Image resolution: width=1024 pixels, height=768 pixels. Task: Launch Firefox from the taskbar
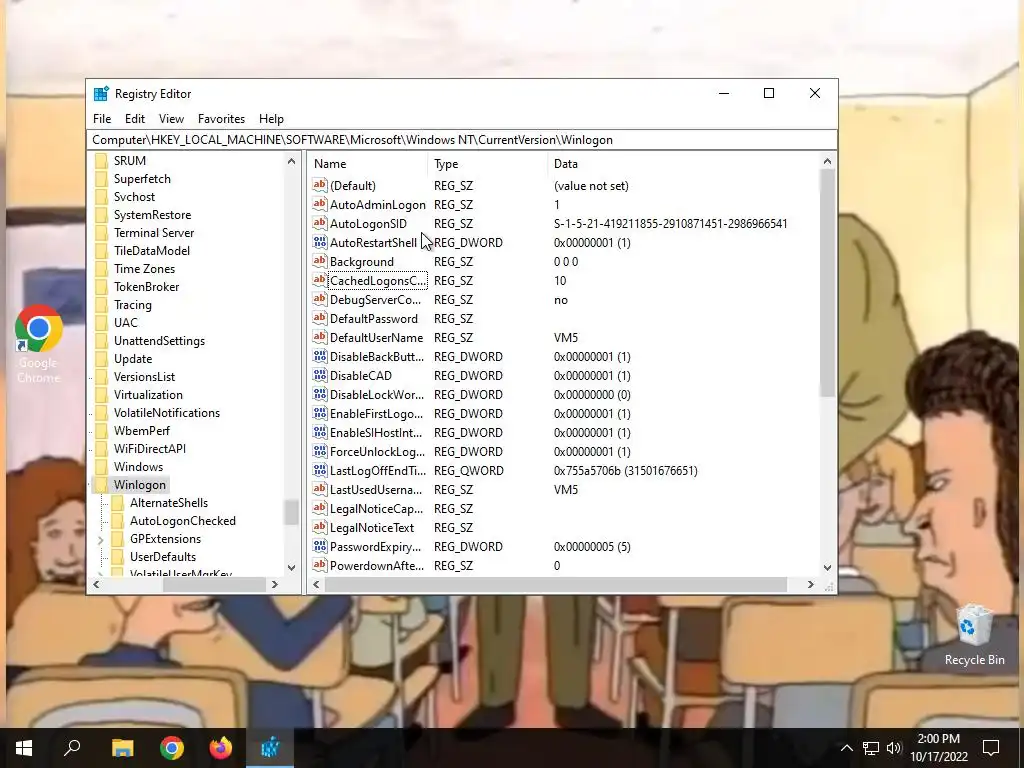pos(221,748)
